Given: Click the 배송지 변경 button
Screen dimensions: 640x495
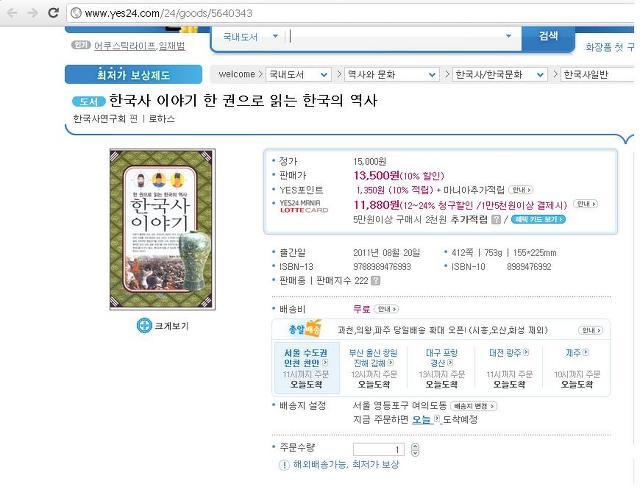Looking at the screenshot, I should tap(473, 406).
